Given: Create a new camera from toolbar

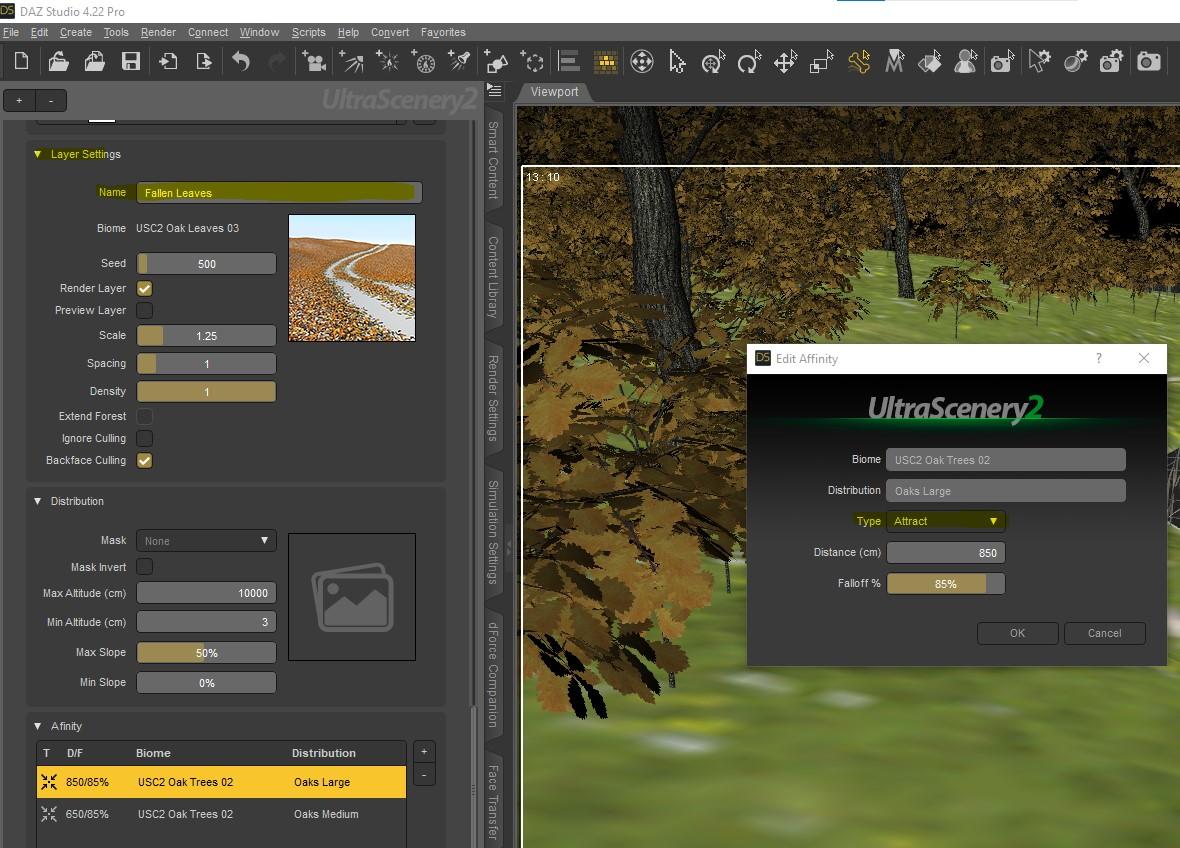Looking at the screenshot, I should (314, 61).
